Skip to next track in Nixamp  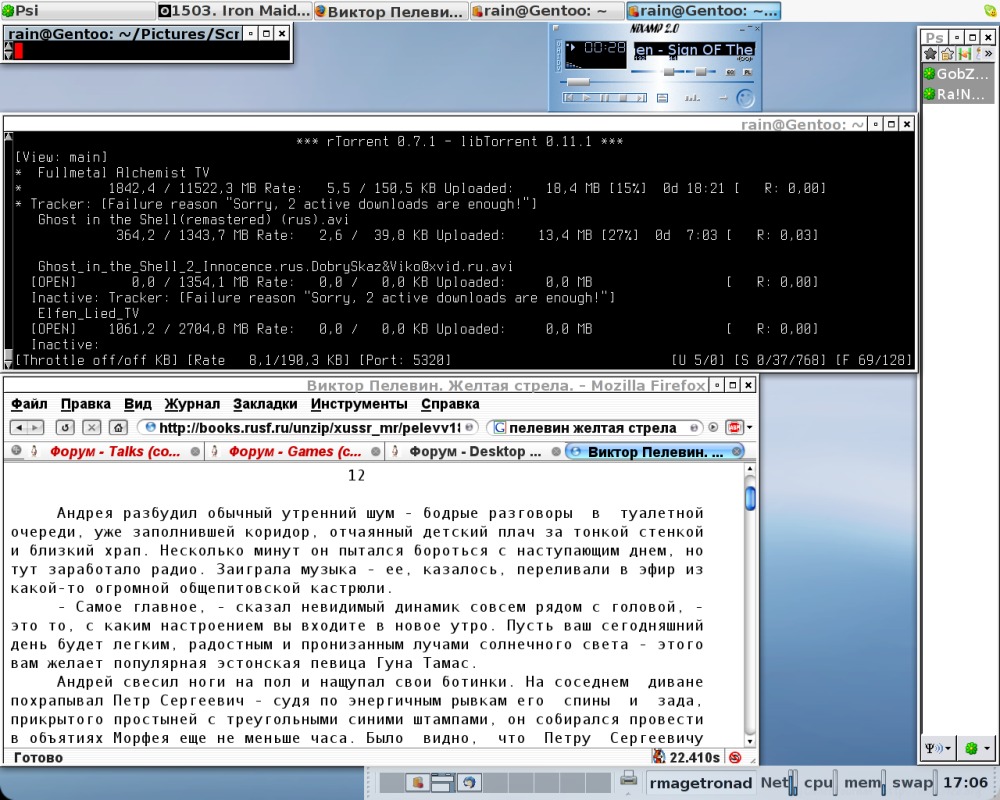(642, 98)
